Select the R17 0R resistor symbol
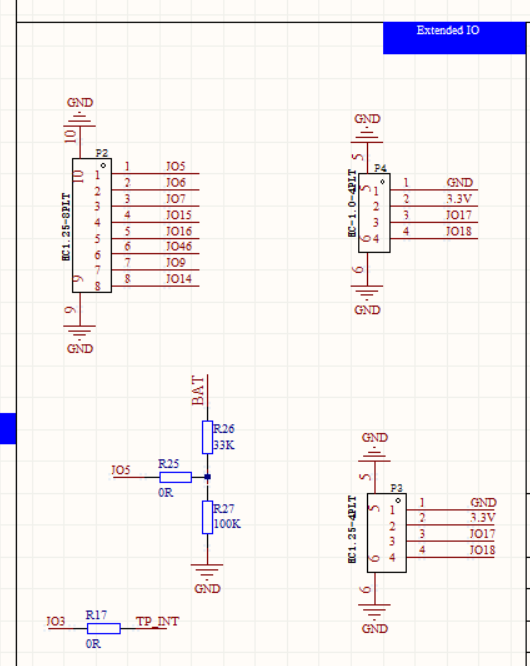This screenshot has height=666, width=530. pyautogui.click(x=104, y=629)
